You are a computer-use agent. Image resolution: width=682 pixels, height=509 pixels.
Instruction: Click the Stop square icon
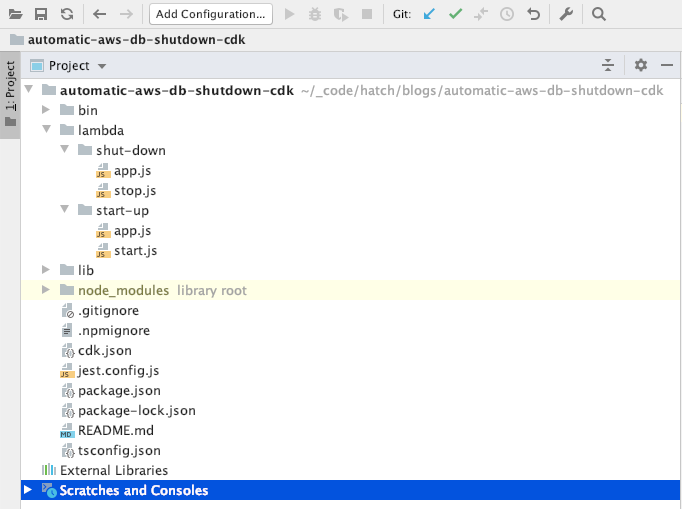(367, 14)
